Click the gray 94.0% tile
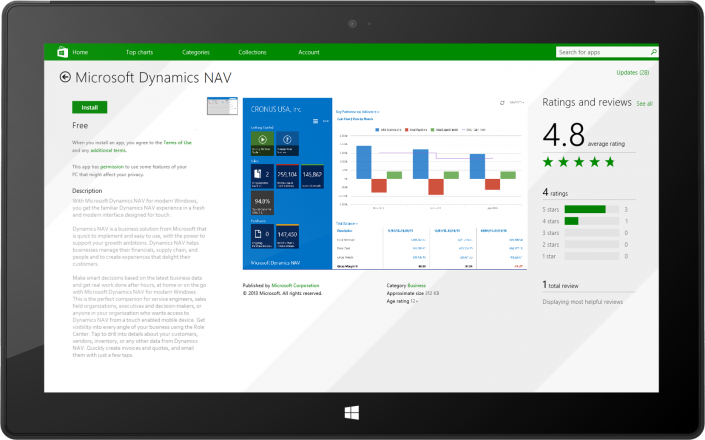The image size is (705, 440). point(262,203)
